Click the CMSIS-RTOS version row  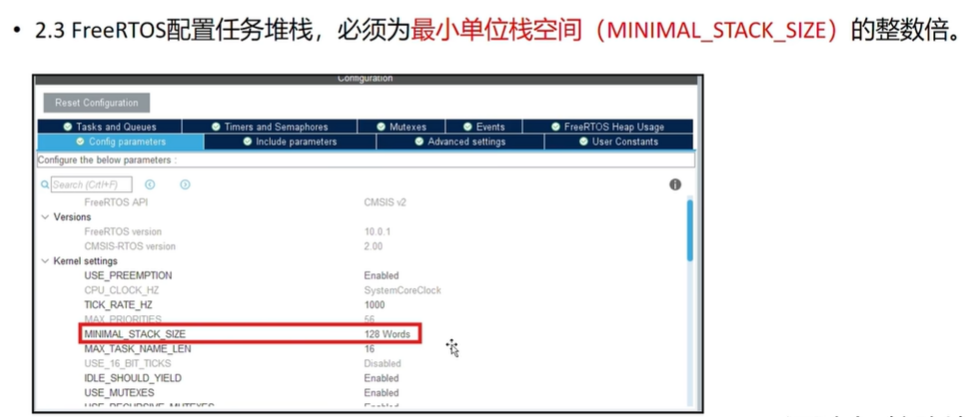(129, 246)
